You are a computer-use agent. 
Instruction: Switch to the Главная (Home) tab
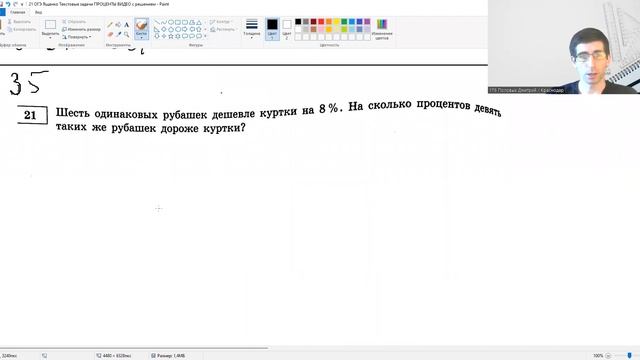[18, 12]
